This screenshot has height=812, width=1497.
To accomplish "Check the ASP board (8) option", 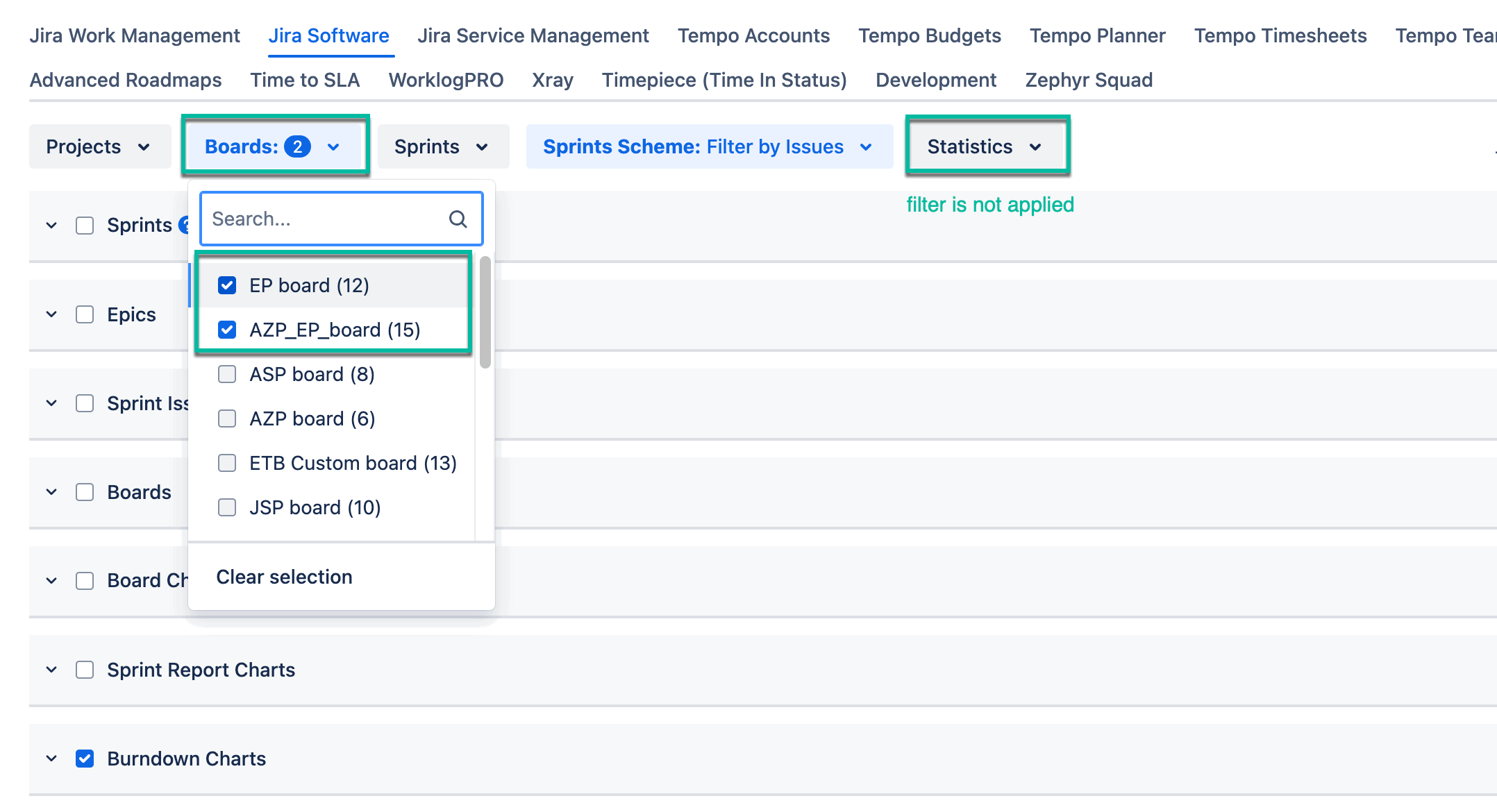I will [227, 374].
